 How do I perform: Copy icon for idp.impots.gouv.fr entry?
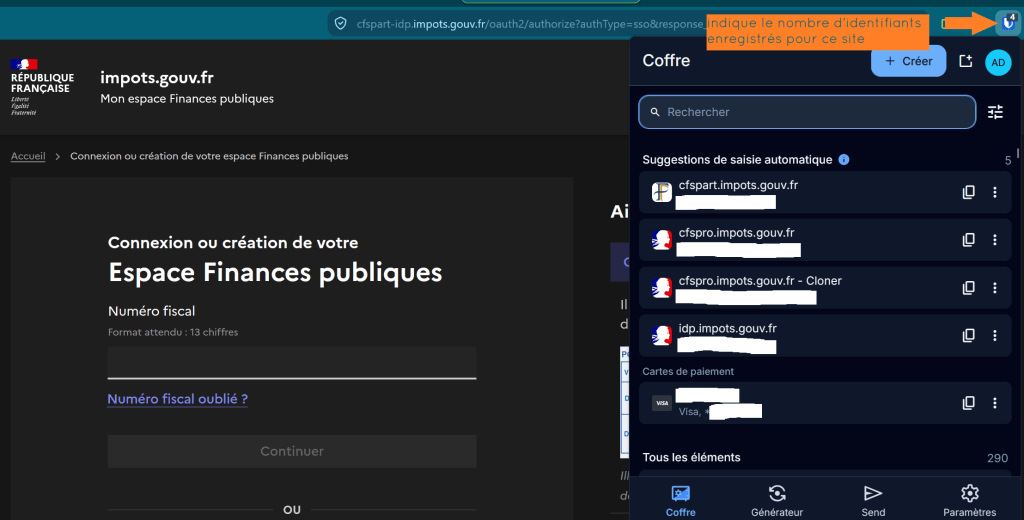tap(968, 335)
